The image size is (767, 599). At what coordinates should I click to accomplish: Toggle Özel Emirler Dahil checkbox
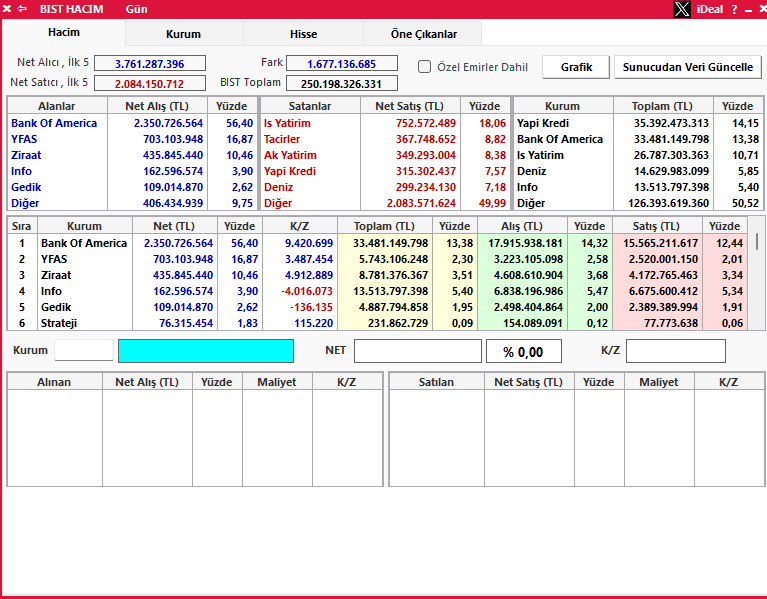pos(425,67)
